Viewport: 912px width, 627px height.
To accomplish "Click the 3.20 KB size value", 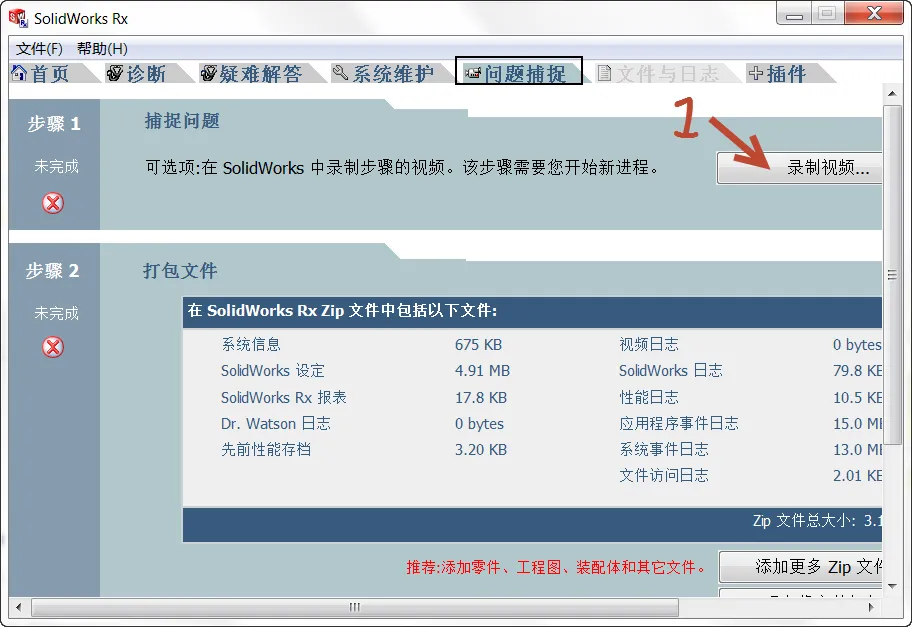I will [481, 450].
